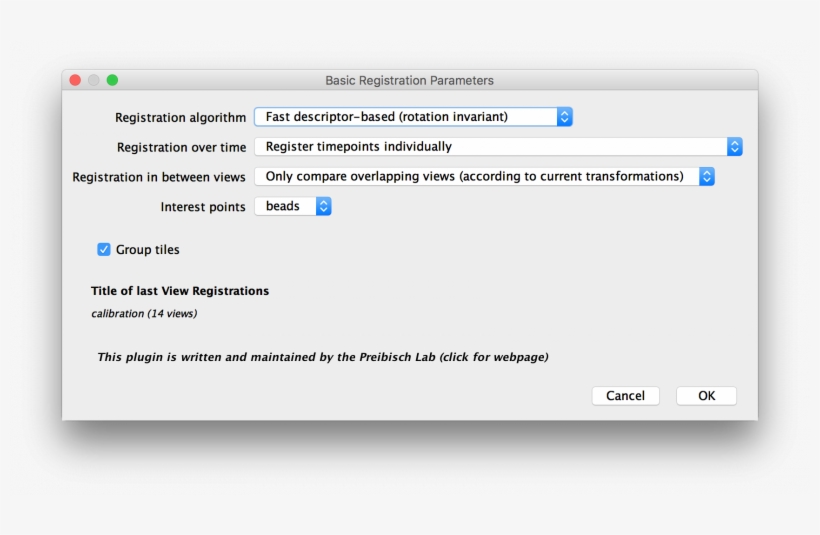Screen dimensions: 820x535
Task: Click the 'Interest points' label
Action: (x=203, y=207)
